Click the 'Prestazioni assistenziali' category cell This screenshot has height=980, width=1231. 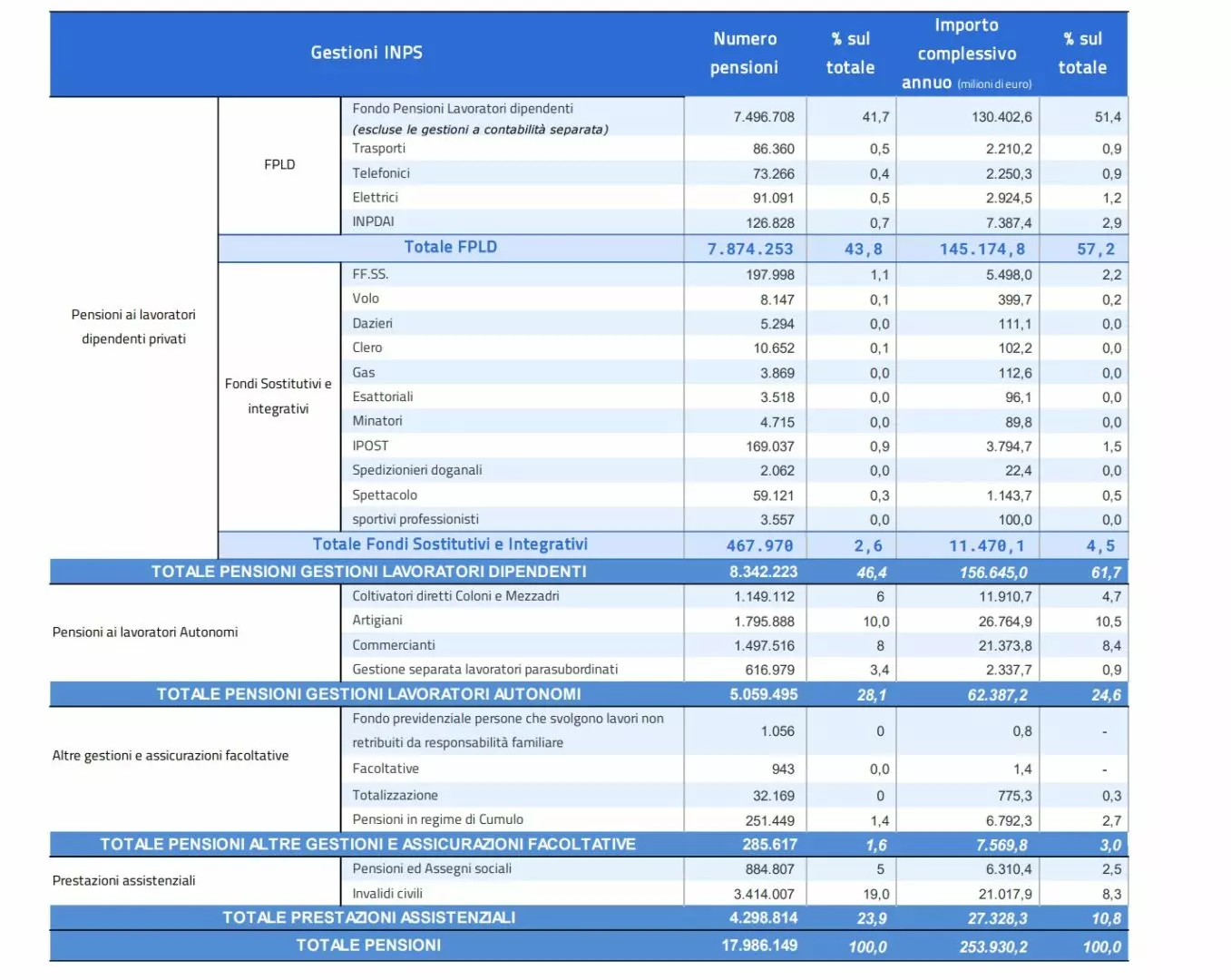(x=124, y=881)
